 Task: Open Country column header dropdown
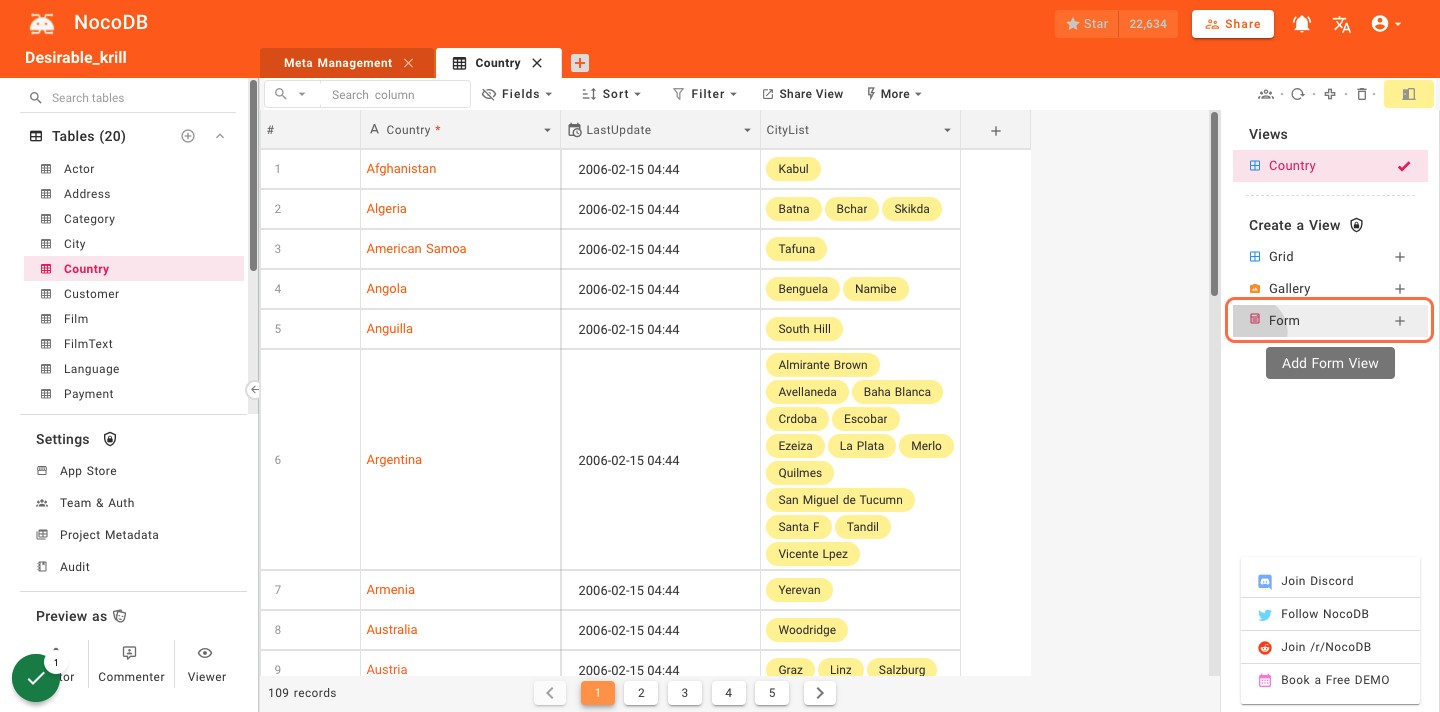547,130
